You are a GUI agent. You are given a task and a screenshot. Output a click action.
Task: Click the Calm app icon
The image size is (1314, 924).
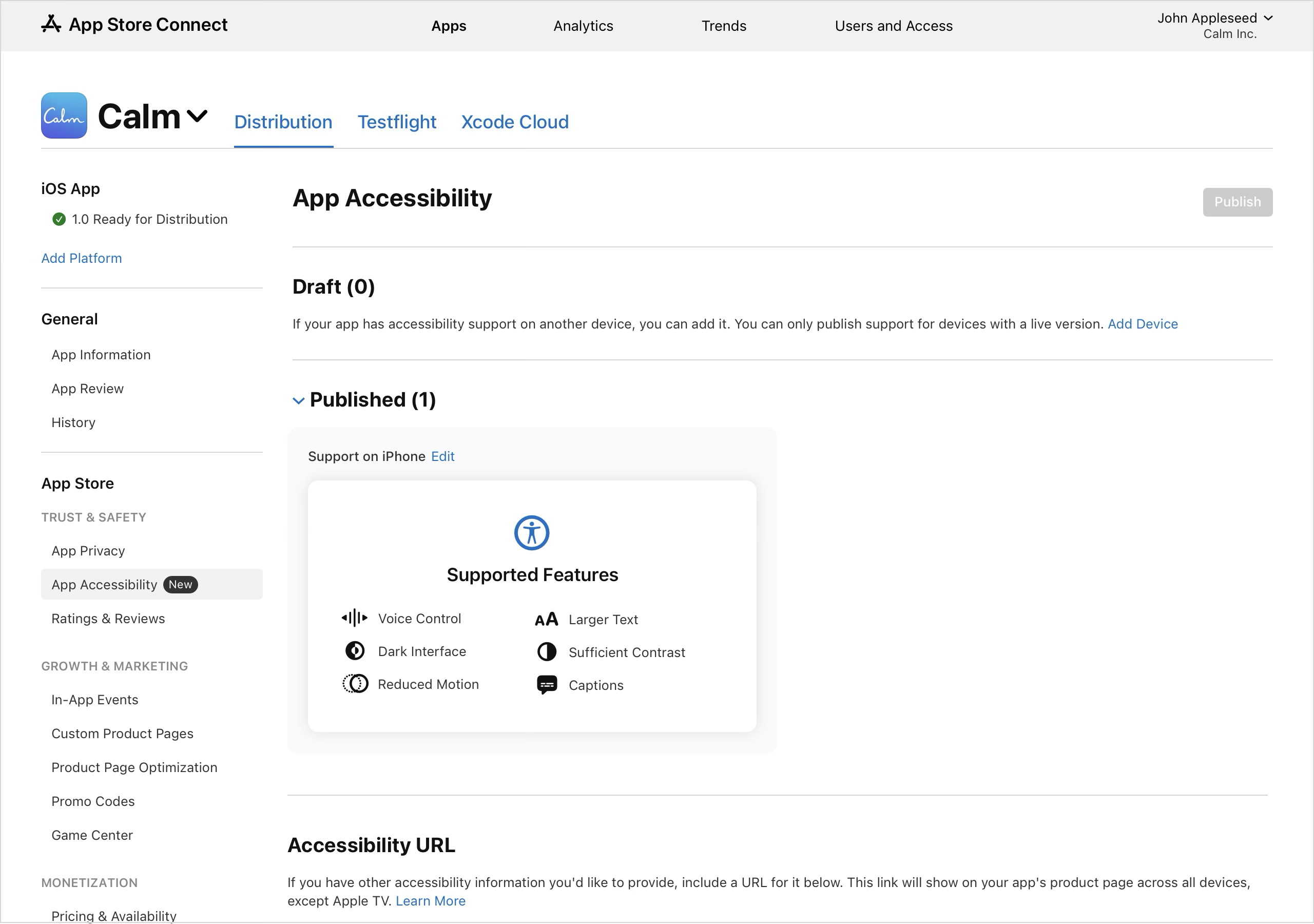64,115
